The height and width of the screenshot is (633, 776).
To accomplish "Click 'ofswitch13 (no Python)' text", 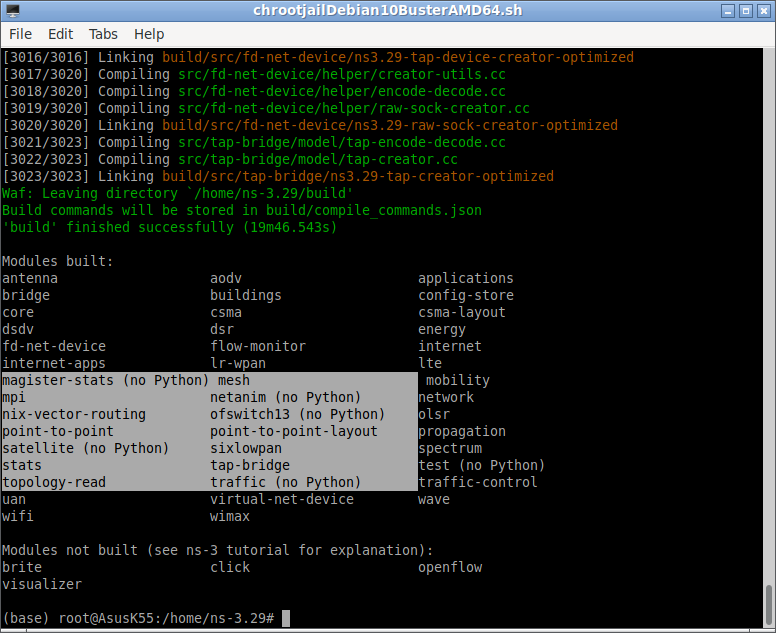I will [297, 415].
